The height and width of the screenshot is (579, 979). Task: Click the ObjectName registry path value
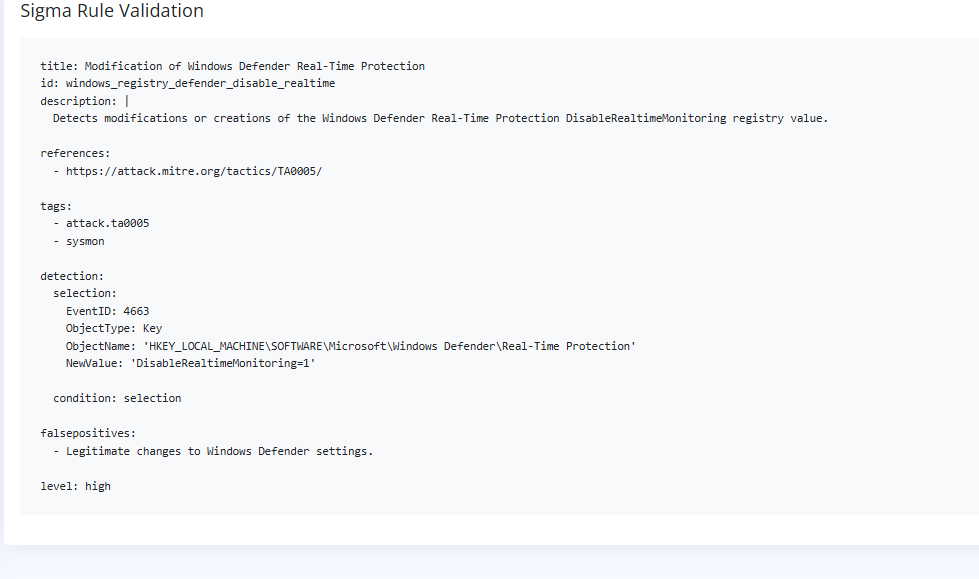pyautogui.click(x=390, y=346)
